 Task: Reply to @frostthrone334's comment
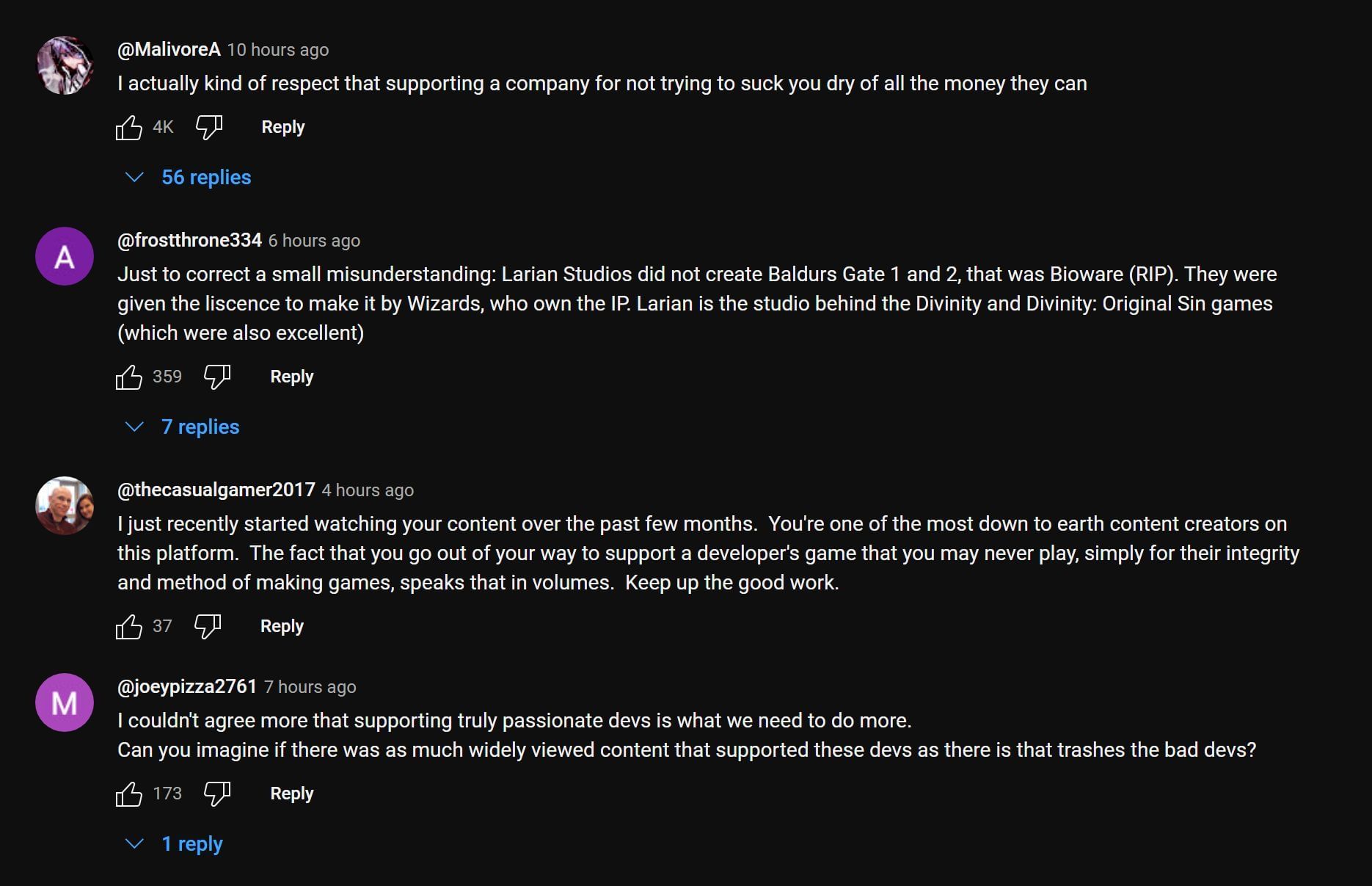[x=292, y=377]
